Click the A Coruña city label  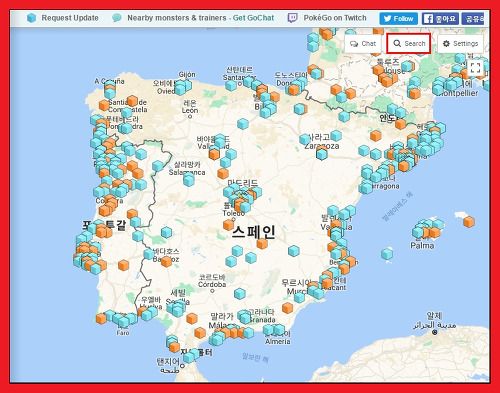(109, 81)
